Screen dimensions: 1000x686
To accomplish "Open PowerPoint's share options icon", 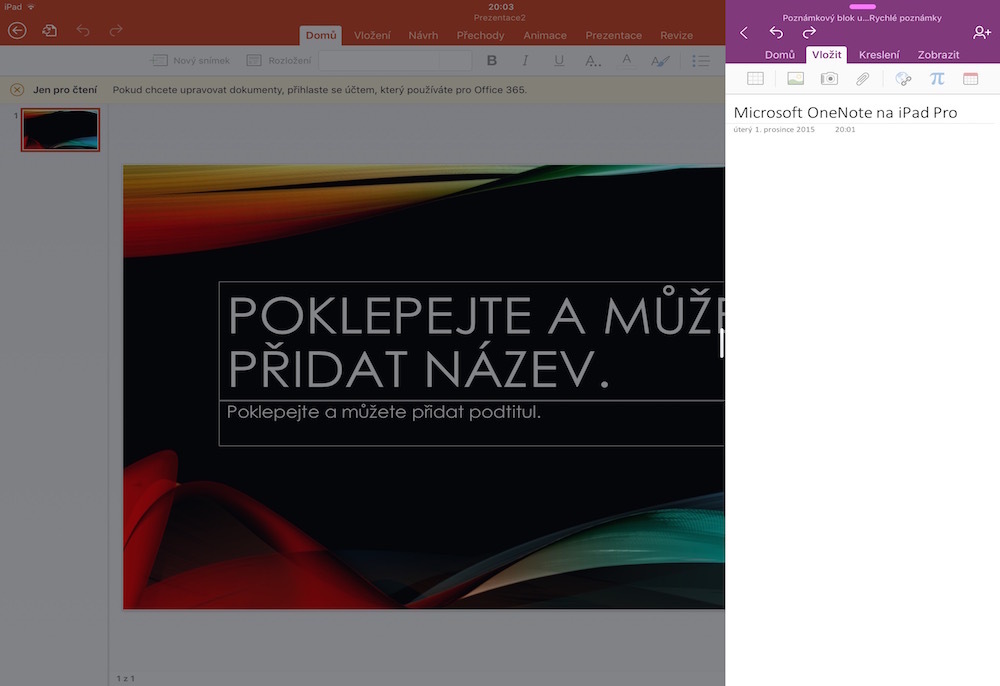I will pos(49,30).
